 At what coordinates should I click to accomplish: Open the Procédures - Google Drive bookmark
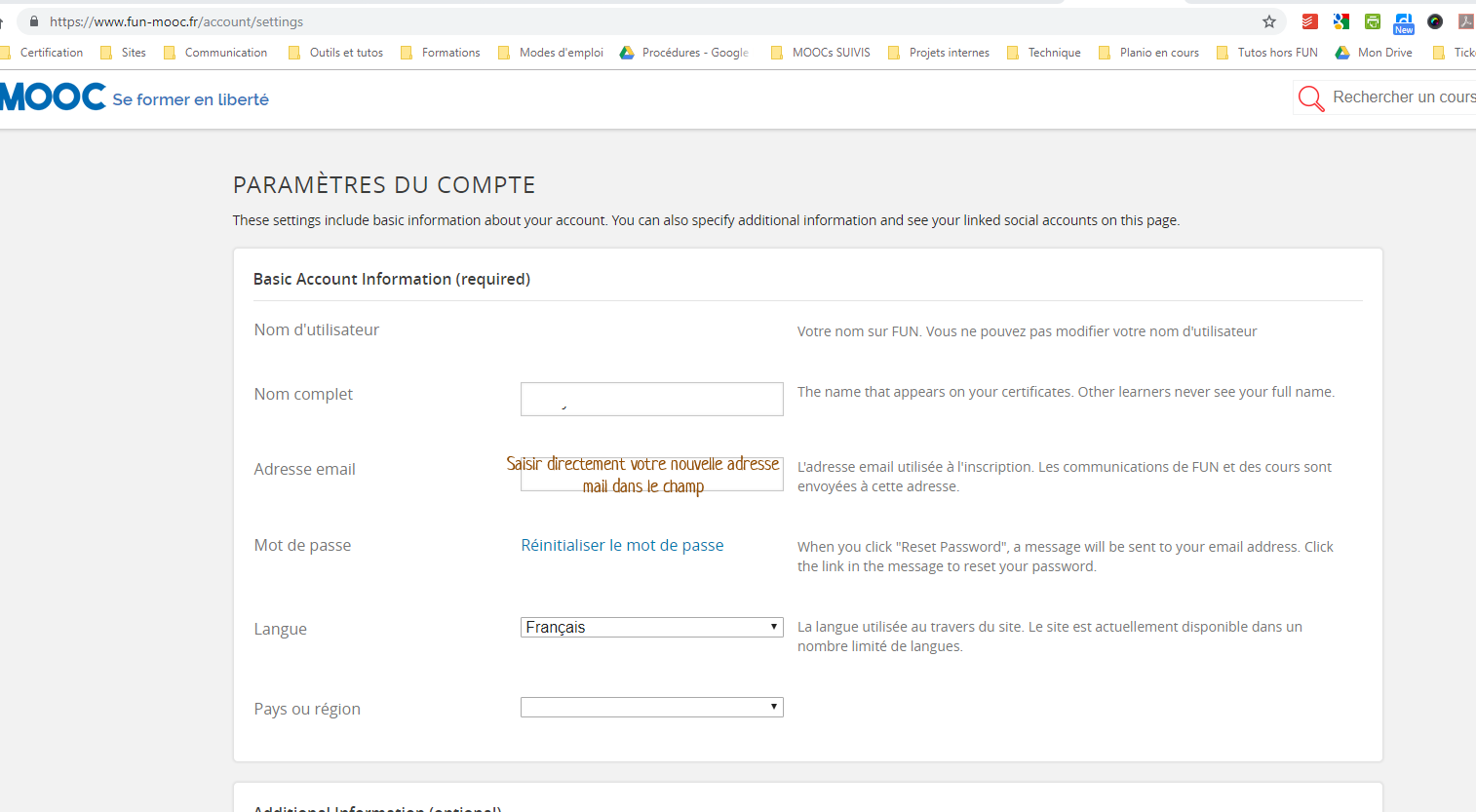684,53
